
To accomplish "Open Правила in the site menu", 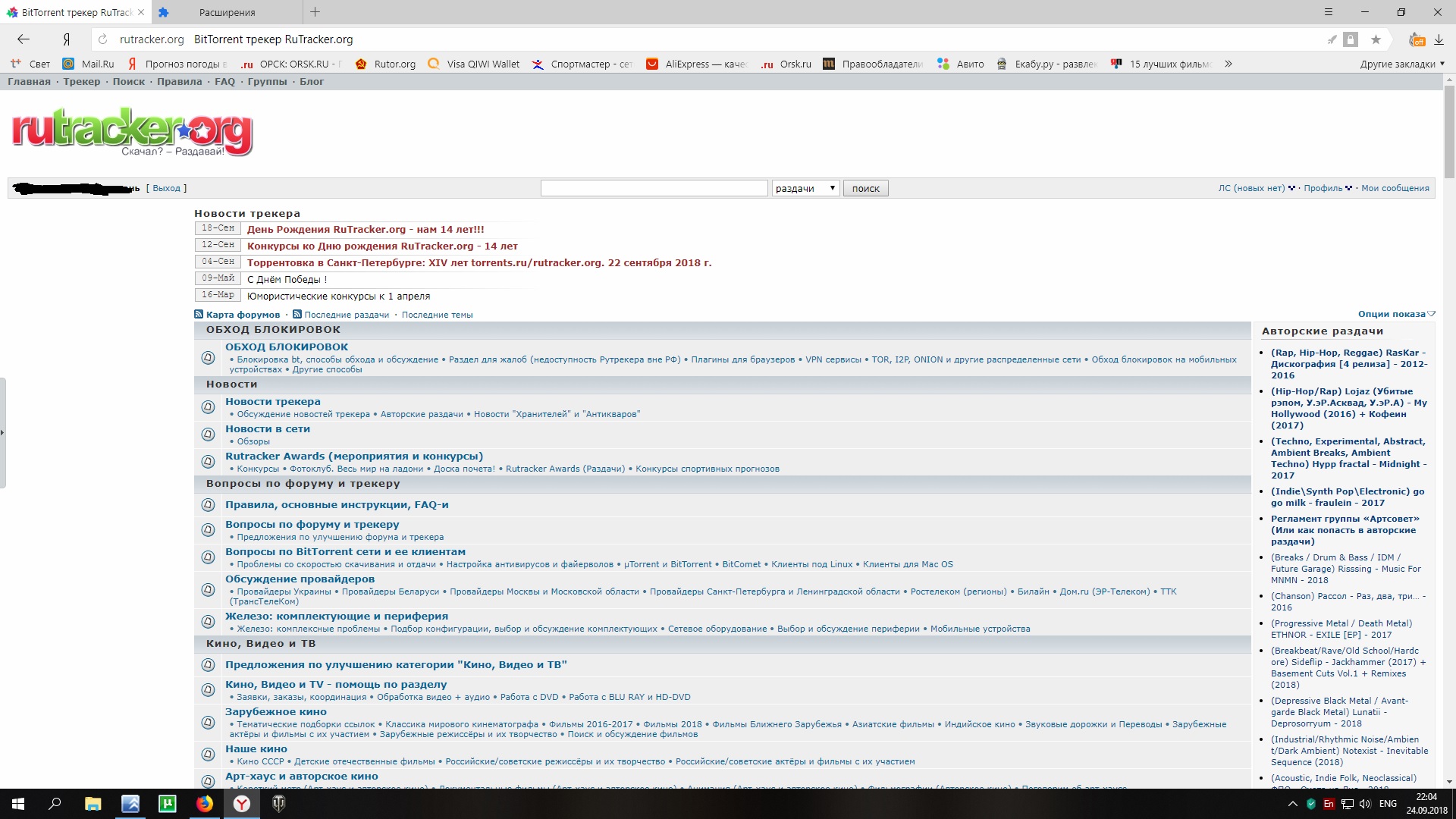I will [x=180, y=82].
